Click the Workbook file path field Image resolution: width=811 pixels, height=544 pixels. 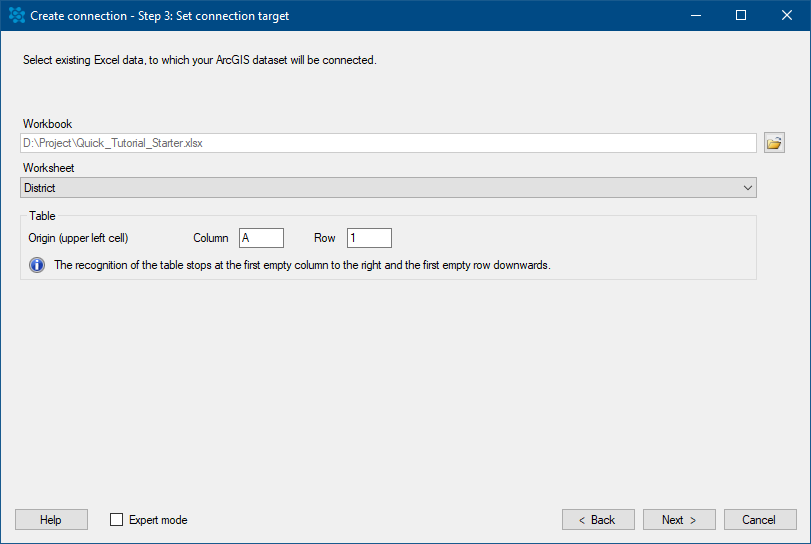[388, 143]
